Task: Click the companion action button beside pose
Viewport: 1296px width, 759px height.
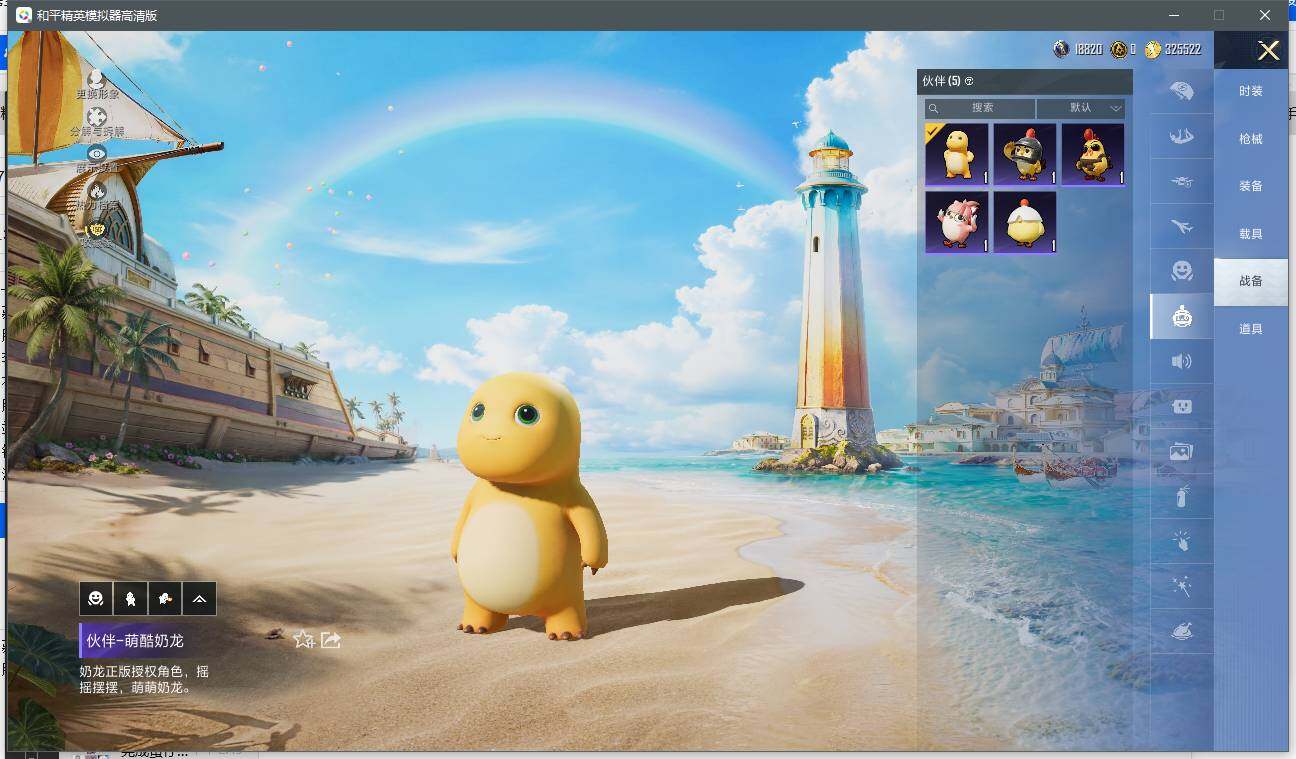Action: [x=165, y=599]
